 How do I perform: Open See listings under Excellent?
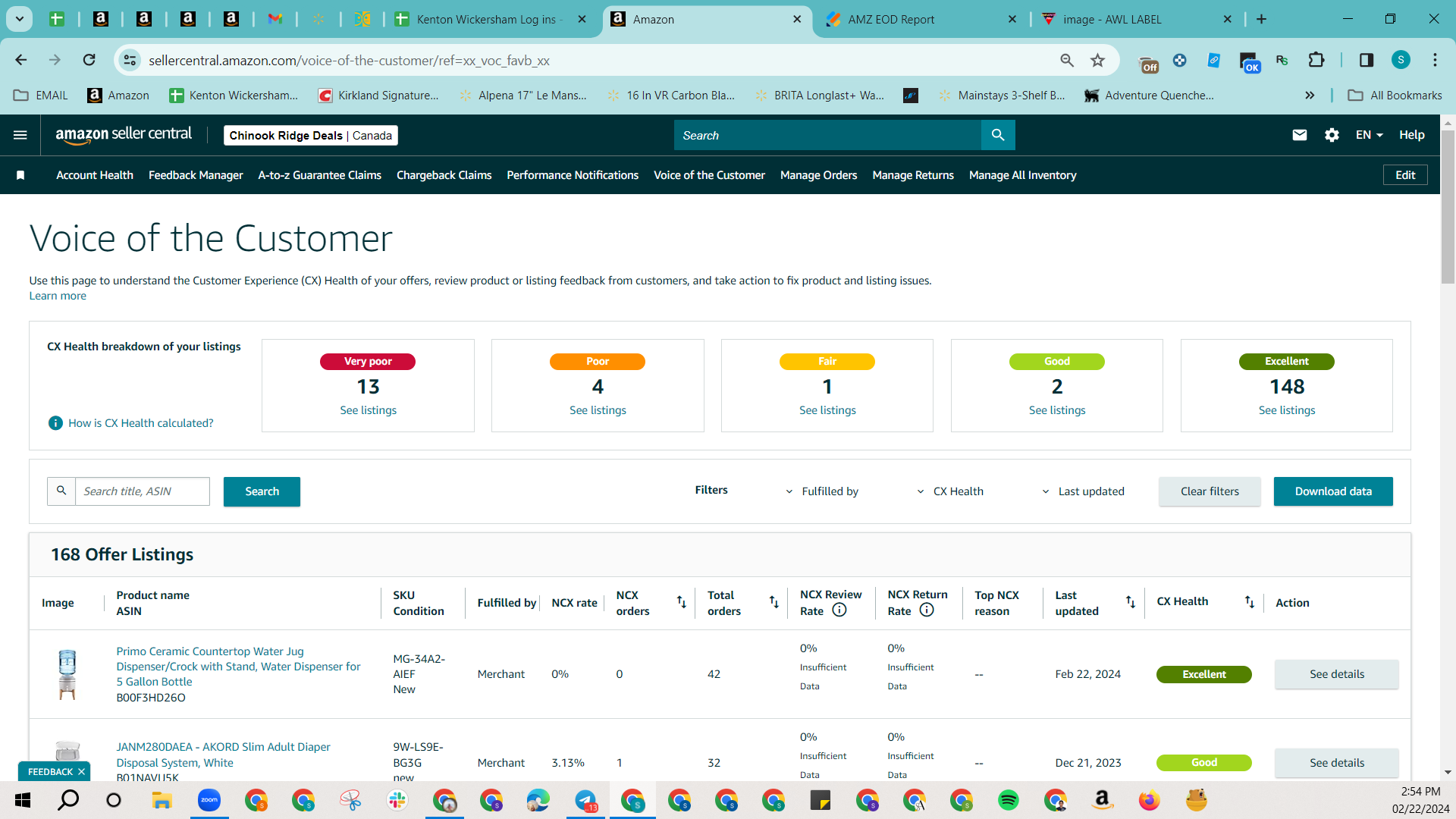pos(1287,410)
